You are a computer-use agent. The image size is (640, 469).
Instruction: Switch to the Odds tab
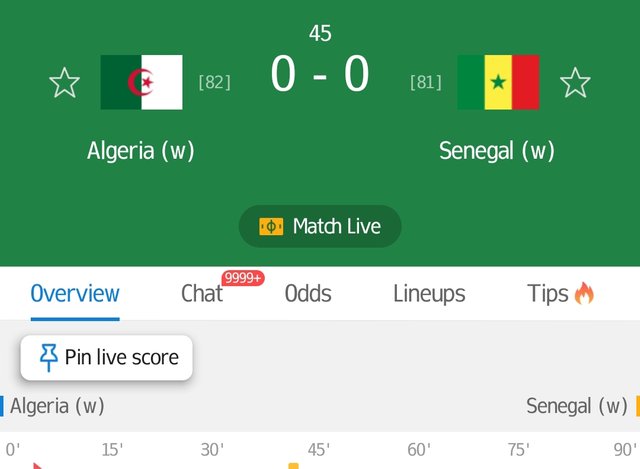click(x=308, y=293)
